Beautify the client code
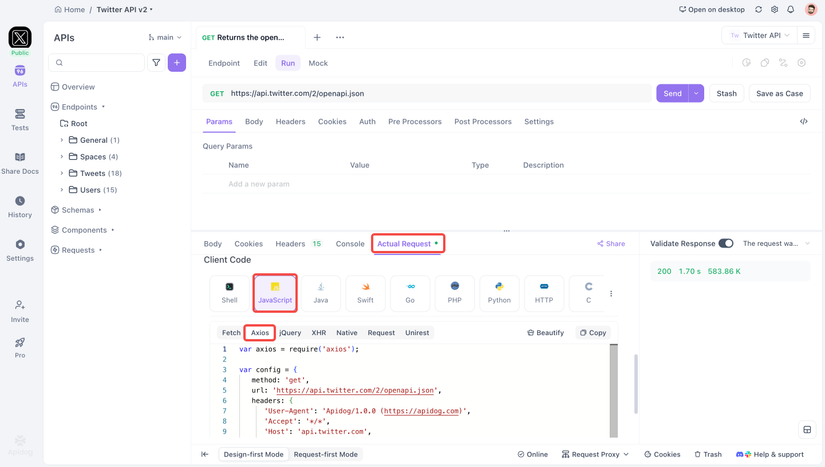 546,333
